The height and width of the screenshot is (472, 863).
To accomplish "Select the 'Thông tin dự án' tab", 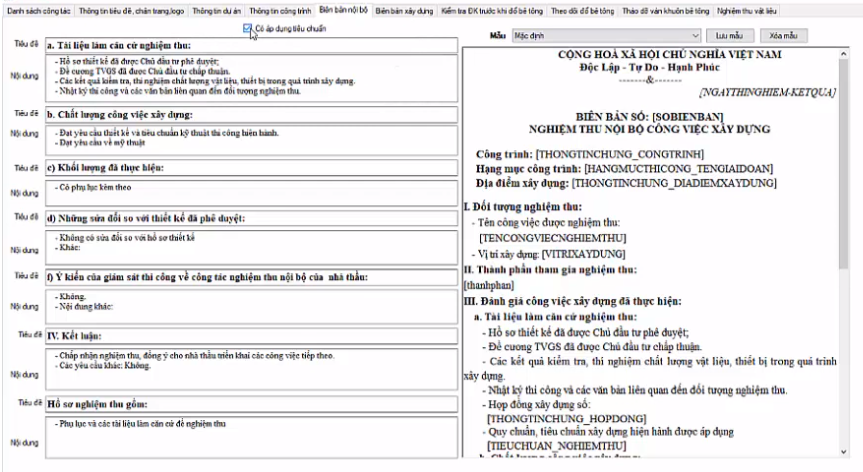I will point(216,11).
